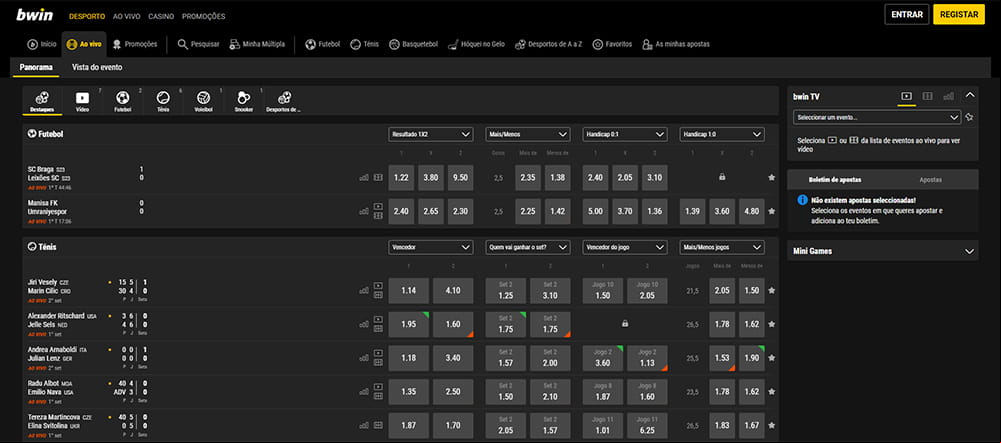The image size is (1001, 443).
Task: Open the Handicap 0:1 dropdown
Action: click(x=625, y=135)
